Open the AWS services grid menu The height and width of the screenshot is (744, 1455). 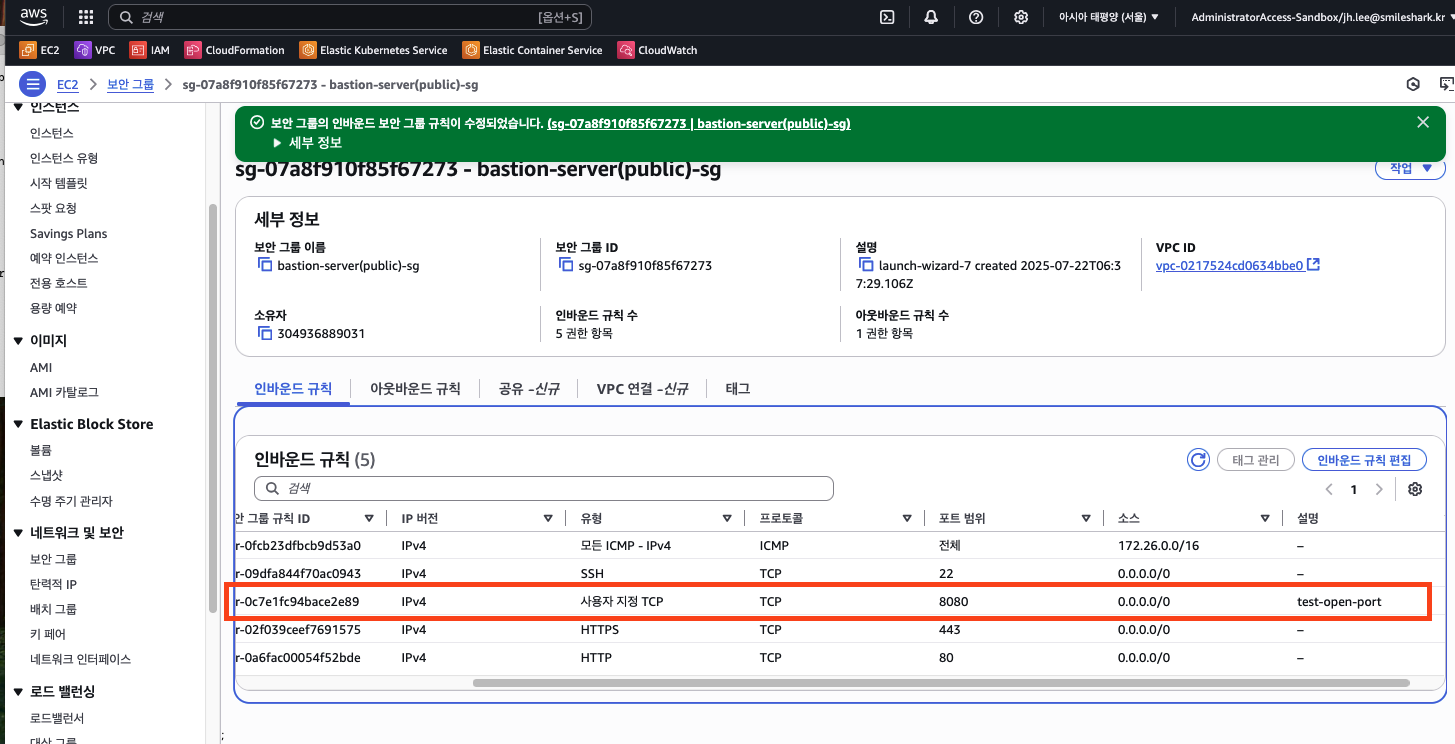[x=86, y=17]
